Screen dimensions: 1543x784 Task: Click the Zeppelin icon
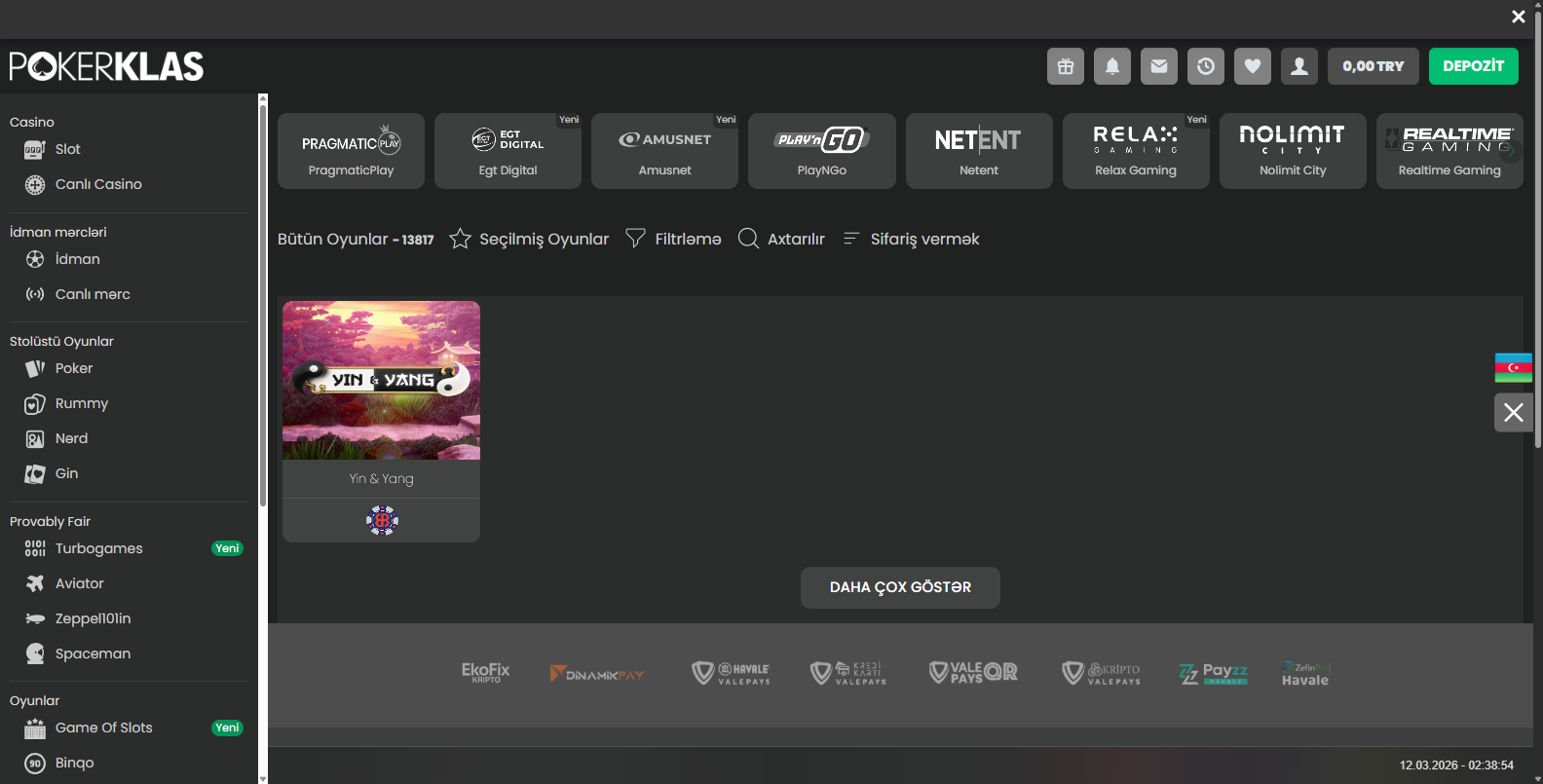pyautogui.click(x=35, y=618)
